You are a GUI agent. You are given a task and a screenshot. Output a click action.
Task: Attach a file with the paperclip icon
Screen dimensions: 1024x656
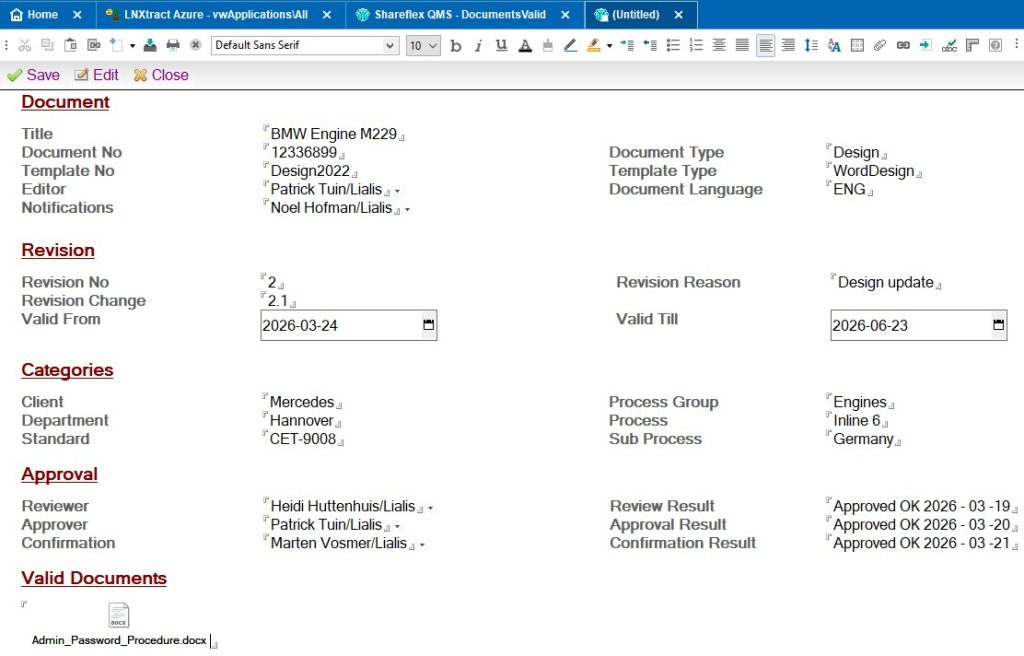(880, 45)
